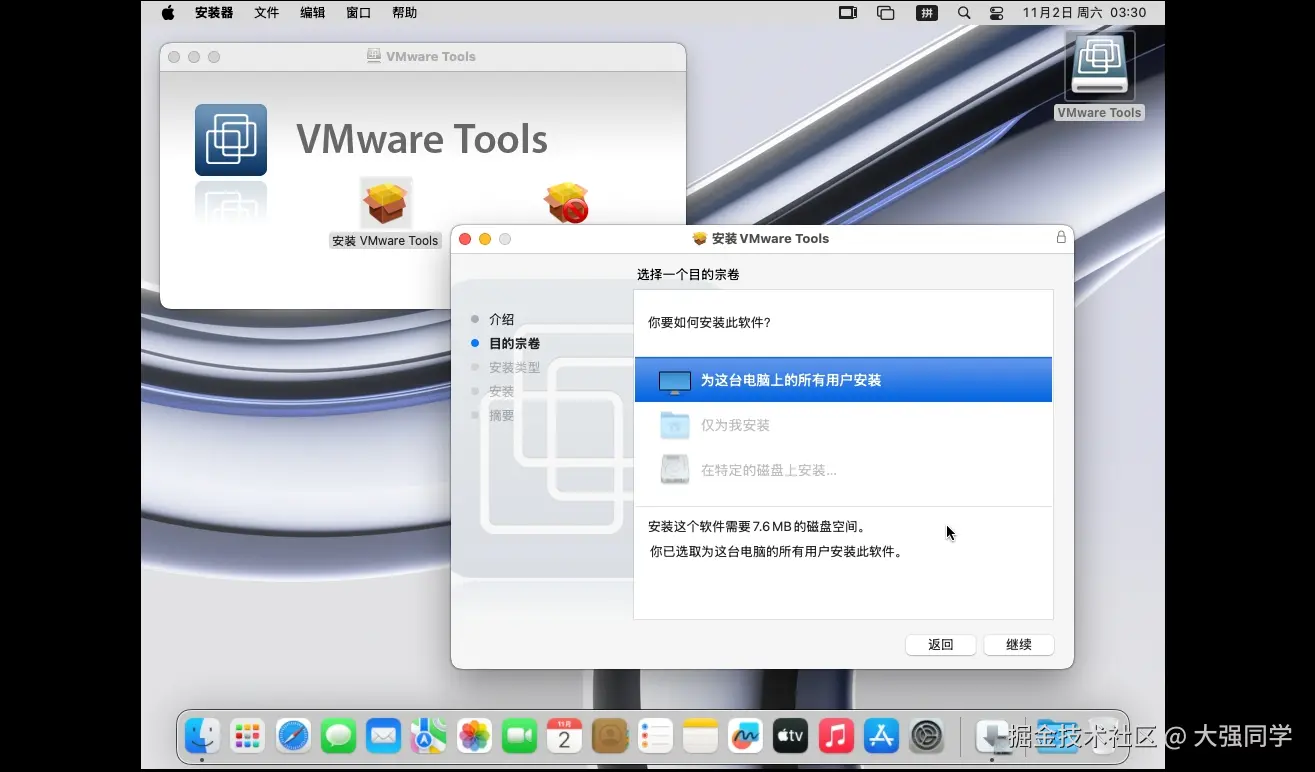Click the 摘要 step in sidebar
1315x772 pixels.
[x=501, y=415]
